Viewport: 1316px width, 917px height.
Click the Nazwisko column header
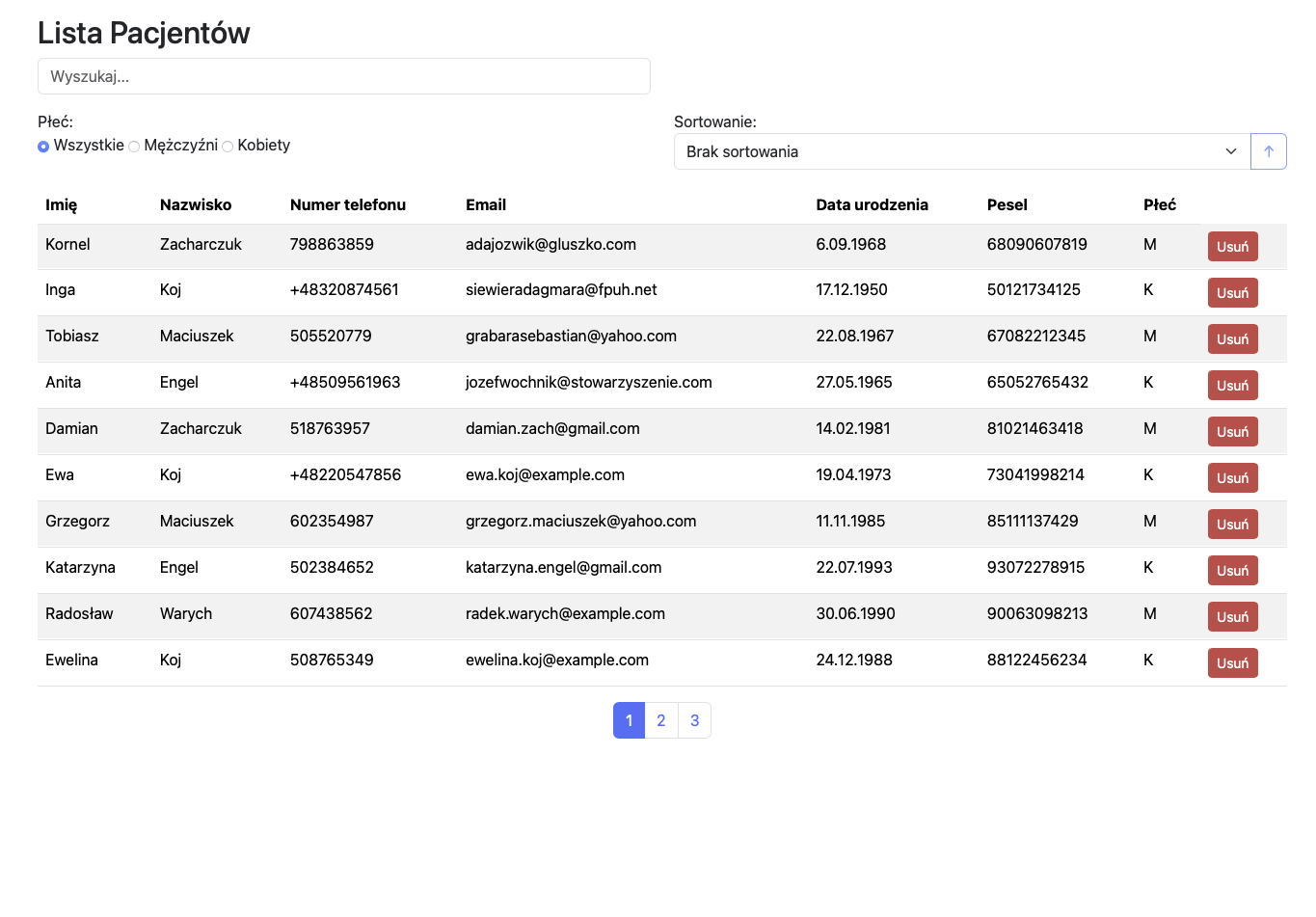click(196, 204)
